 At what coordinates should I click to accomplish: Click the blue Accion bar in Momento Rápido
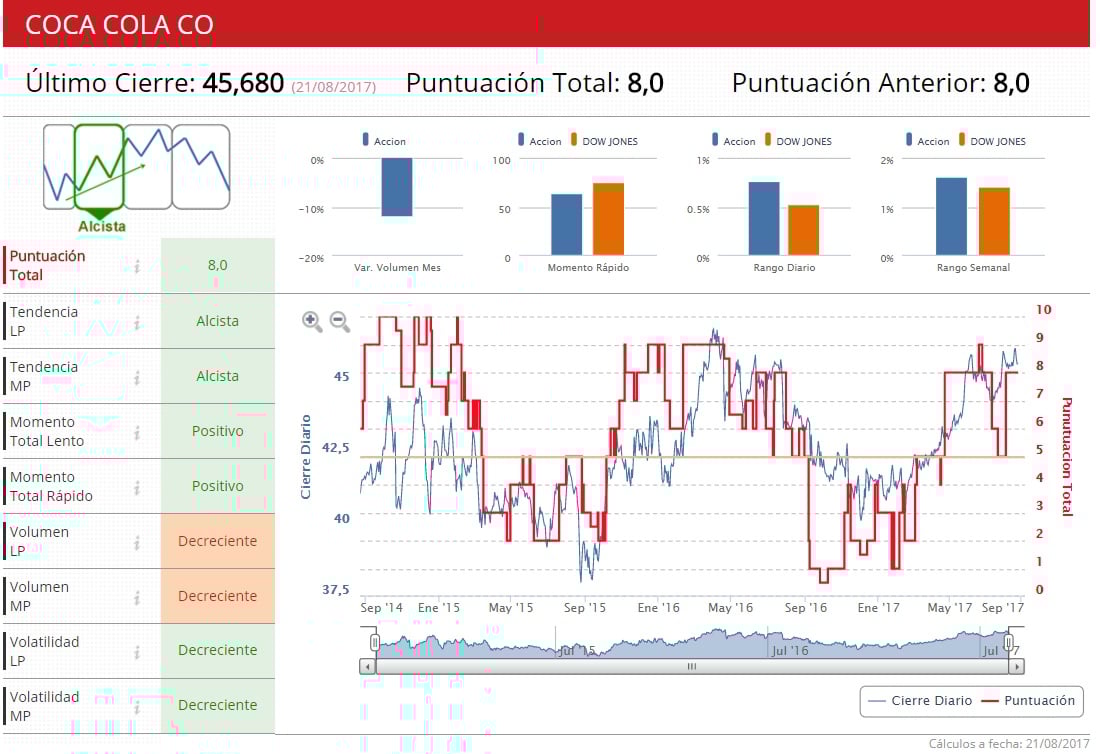(567, 224)
